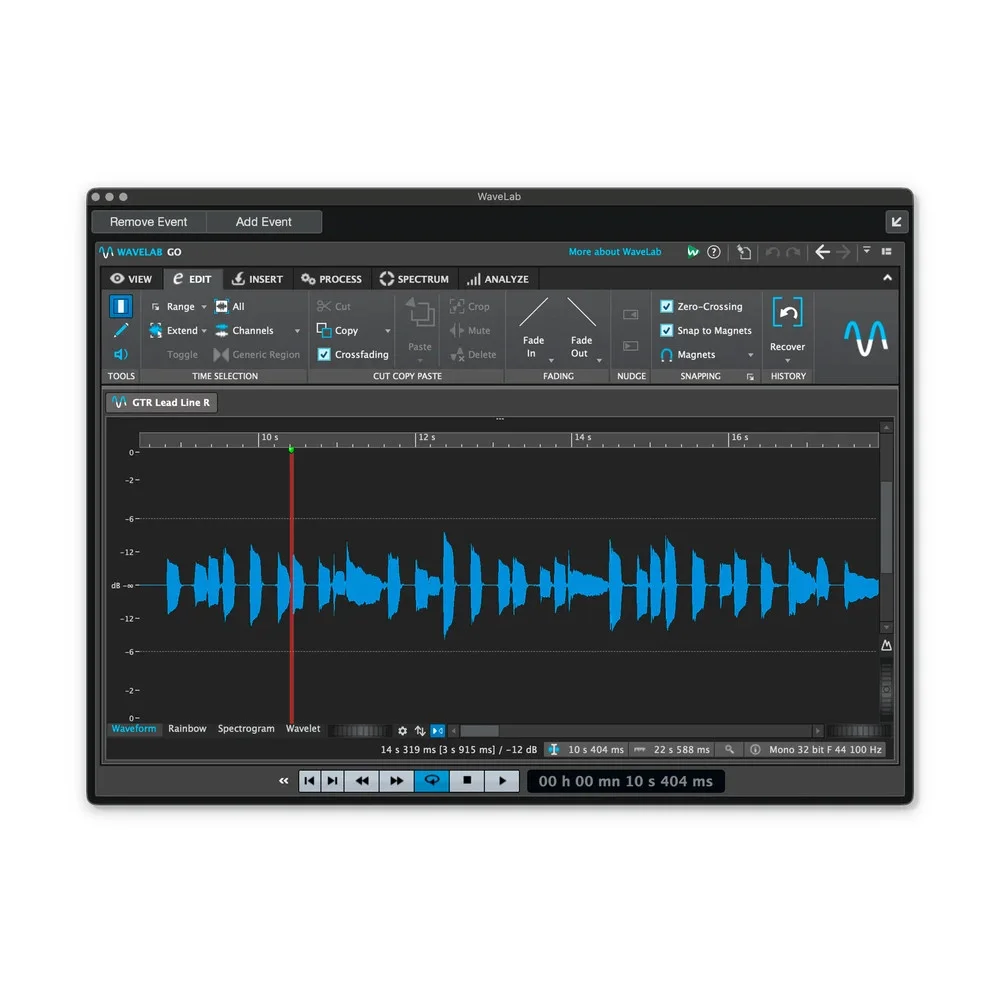
Task: Click the audio info icon in status bar
Action: pos(755,750)
